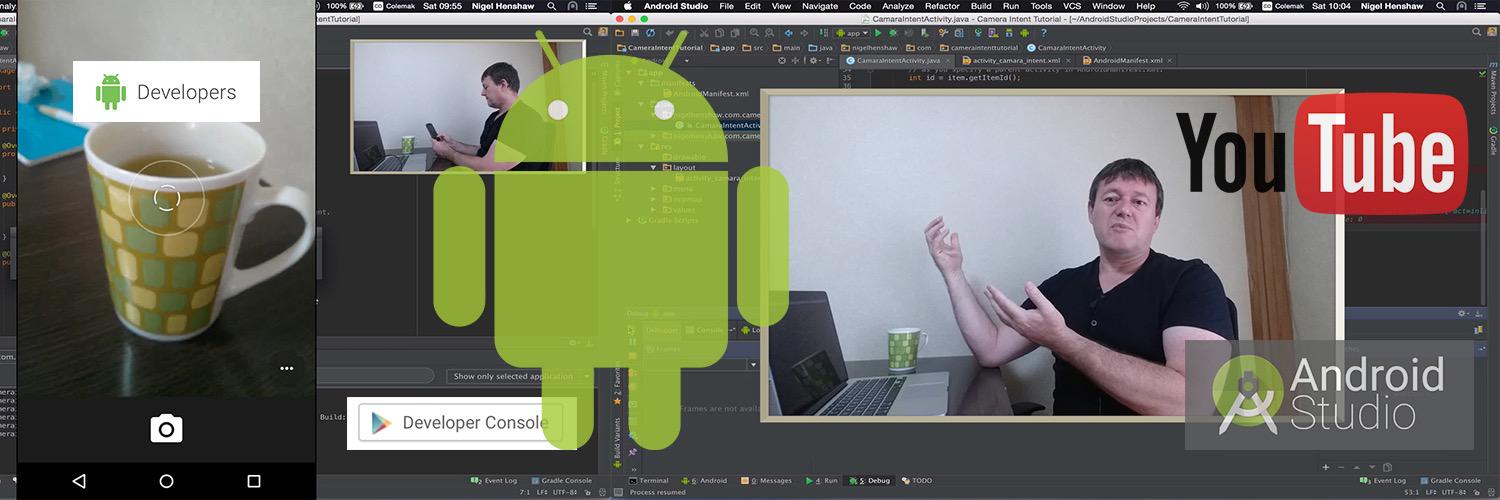Open the Code menu
This screenshot has height=500, width=1500.
(860, 6)
